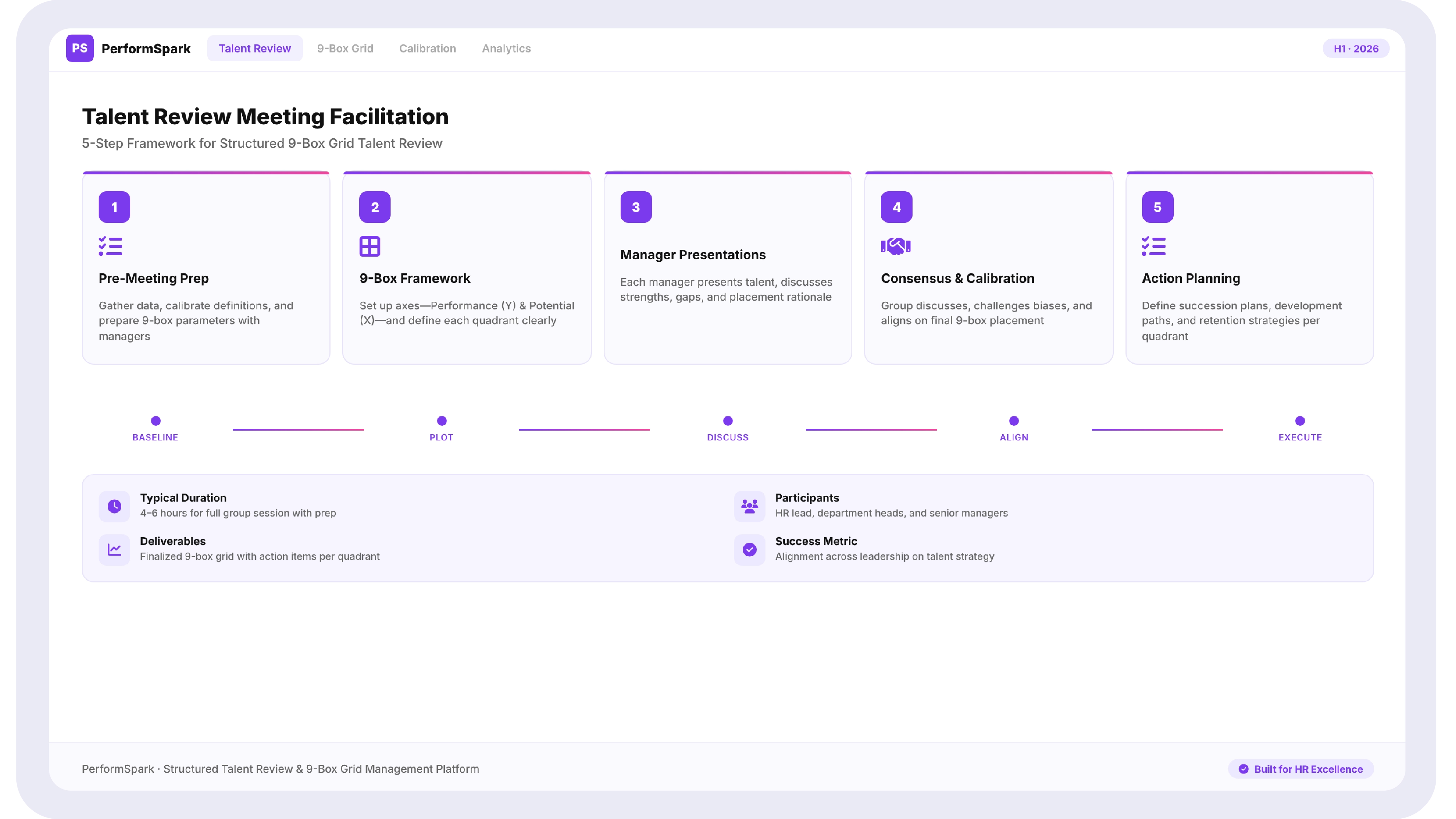Image resolution: width=1456 pixels, height=819 pixels.
Task: Select the step 2 number badge
Action: (x=375, y=207)
